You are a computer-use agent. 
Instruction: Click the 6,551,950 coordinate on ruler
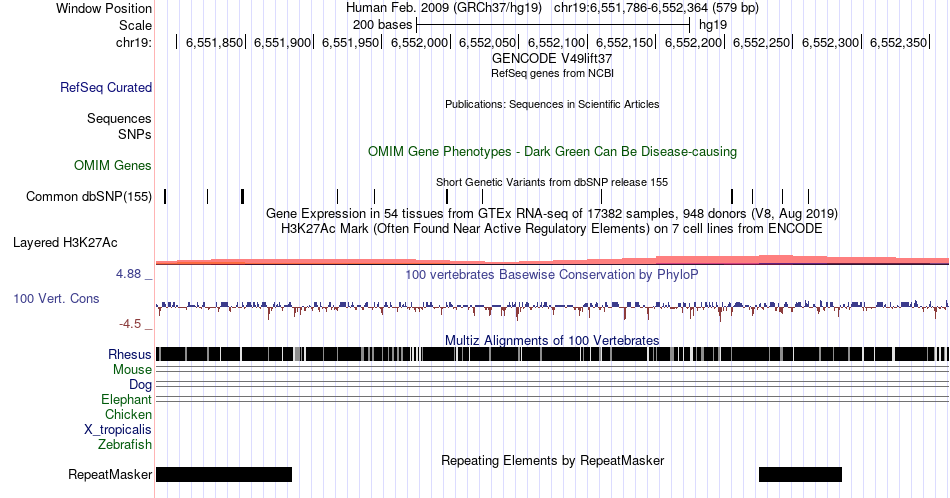350,42
